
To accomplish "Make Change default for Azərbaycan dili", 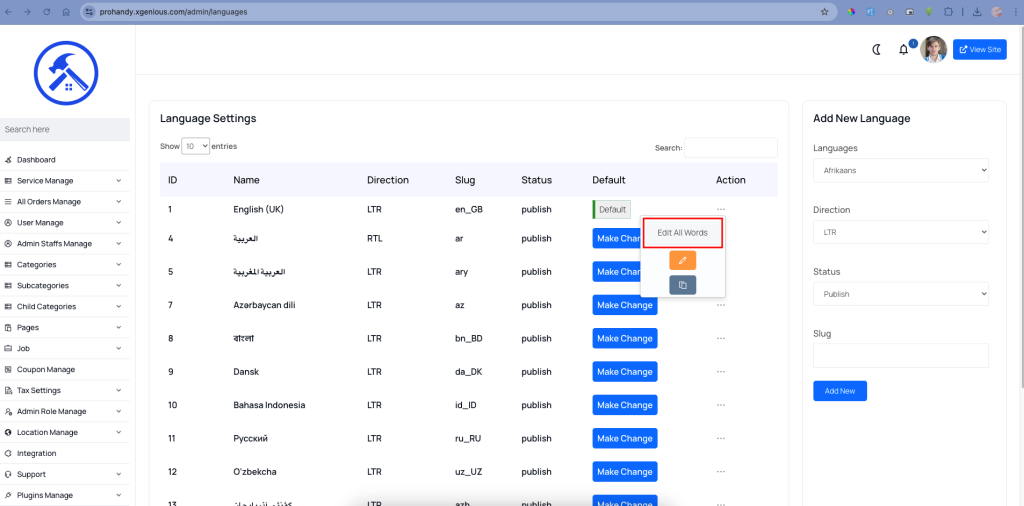I will (624, 305).
